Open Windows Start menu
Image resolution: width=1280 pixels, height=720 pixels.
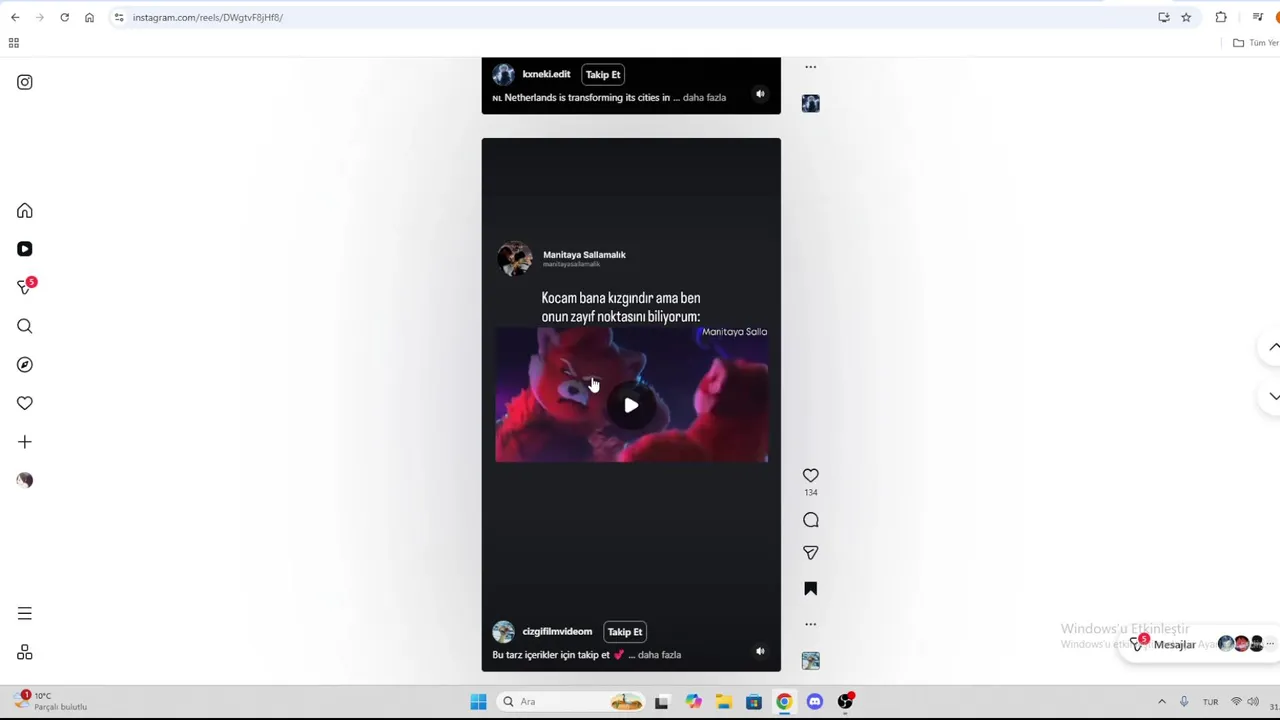coord(478,702)
